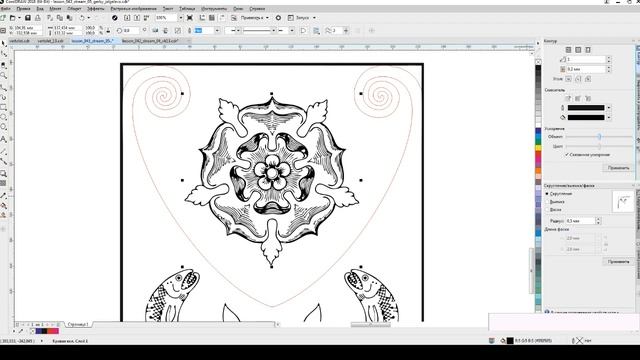Open the Файл menu
640x360 pixels.
6,9
